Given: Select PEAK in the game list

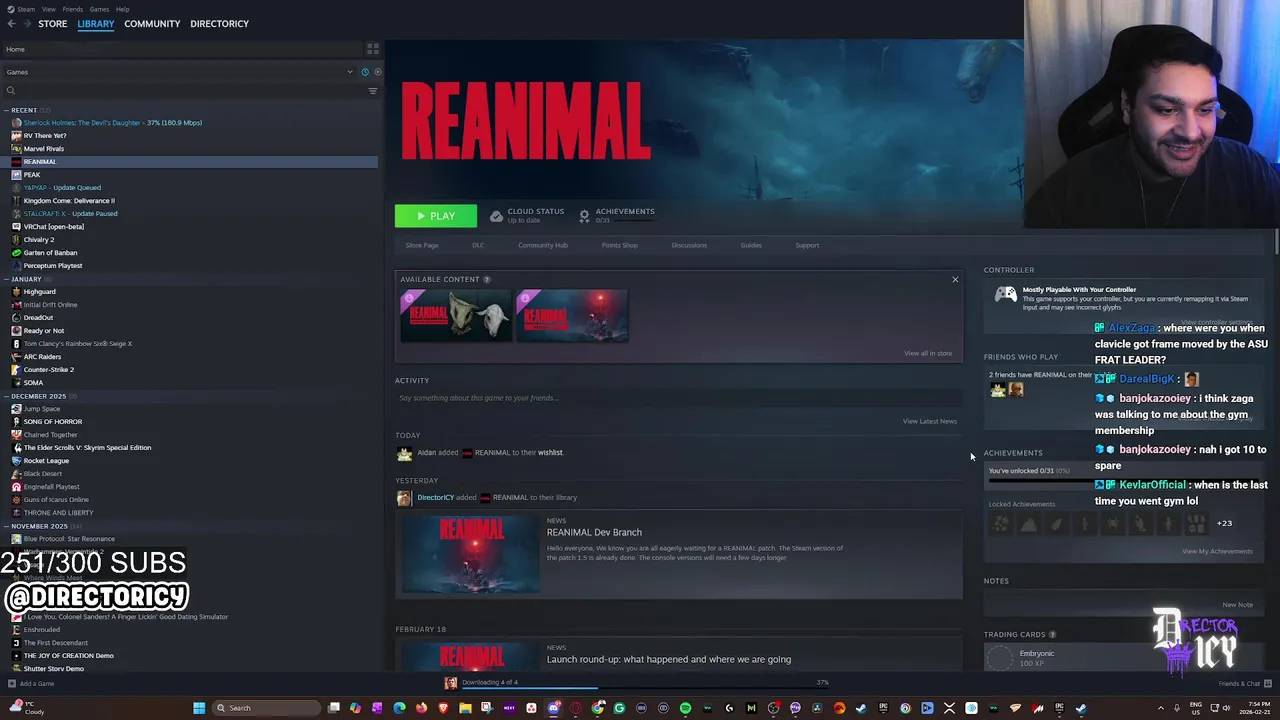Looking at the screenshot, I should [x=32, y=175].
